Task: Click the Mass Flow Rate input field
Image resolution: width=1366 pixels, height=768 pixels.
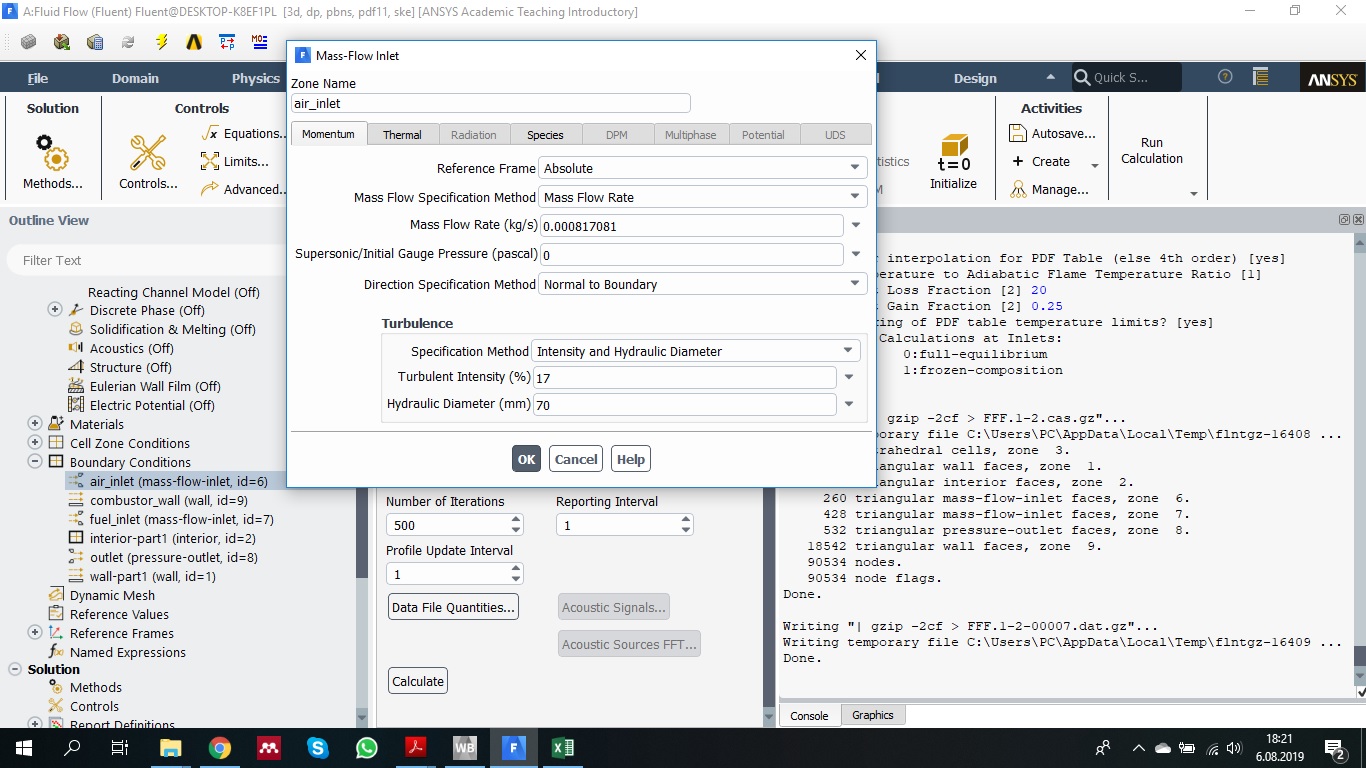Action: click(x=692, y=226)
